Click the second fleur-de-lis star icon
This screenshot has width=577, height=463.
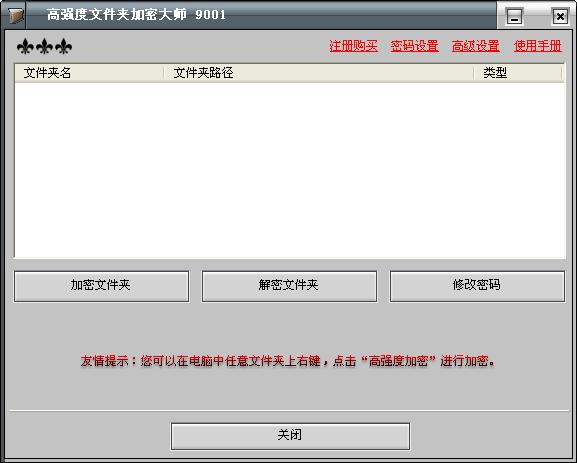45,47
